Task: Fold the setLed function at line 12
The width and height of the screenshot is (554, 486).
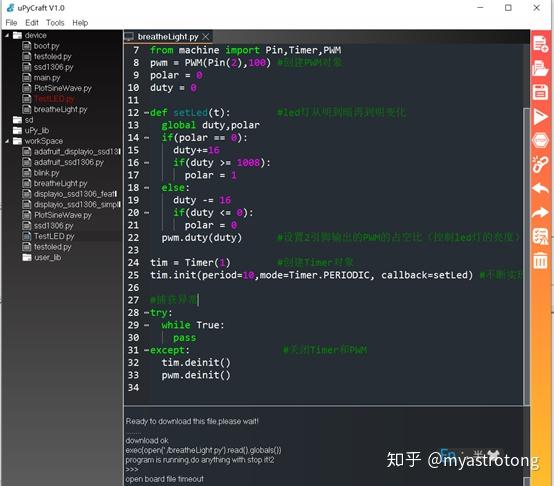Action: pyautogui.click(x=146, y=113)
